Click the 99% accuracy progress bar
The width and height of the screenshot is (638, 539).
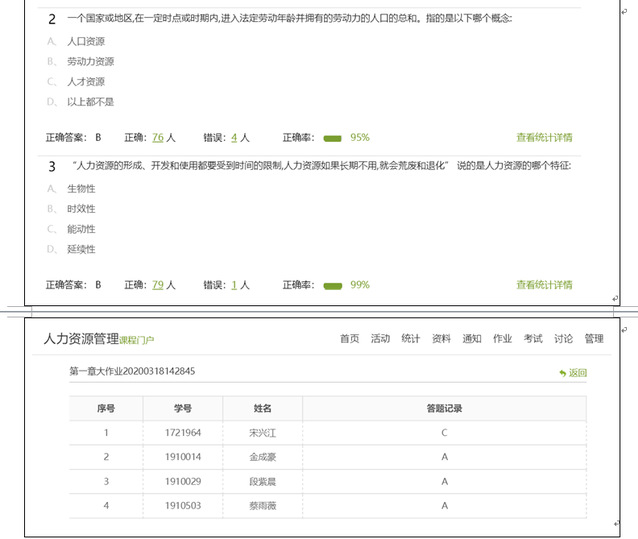(332, 285)
